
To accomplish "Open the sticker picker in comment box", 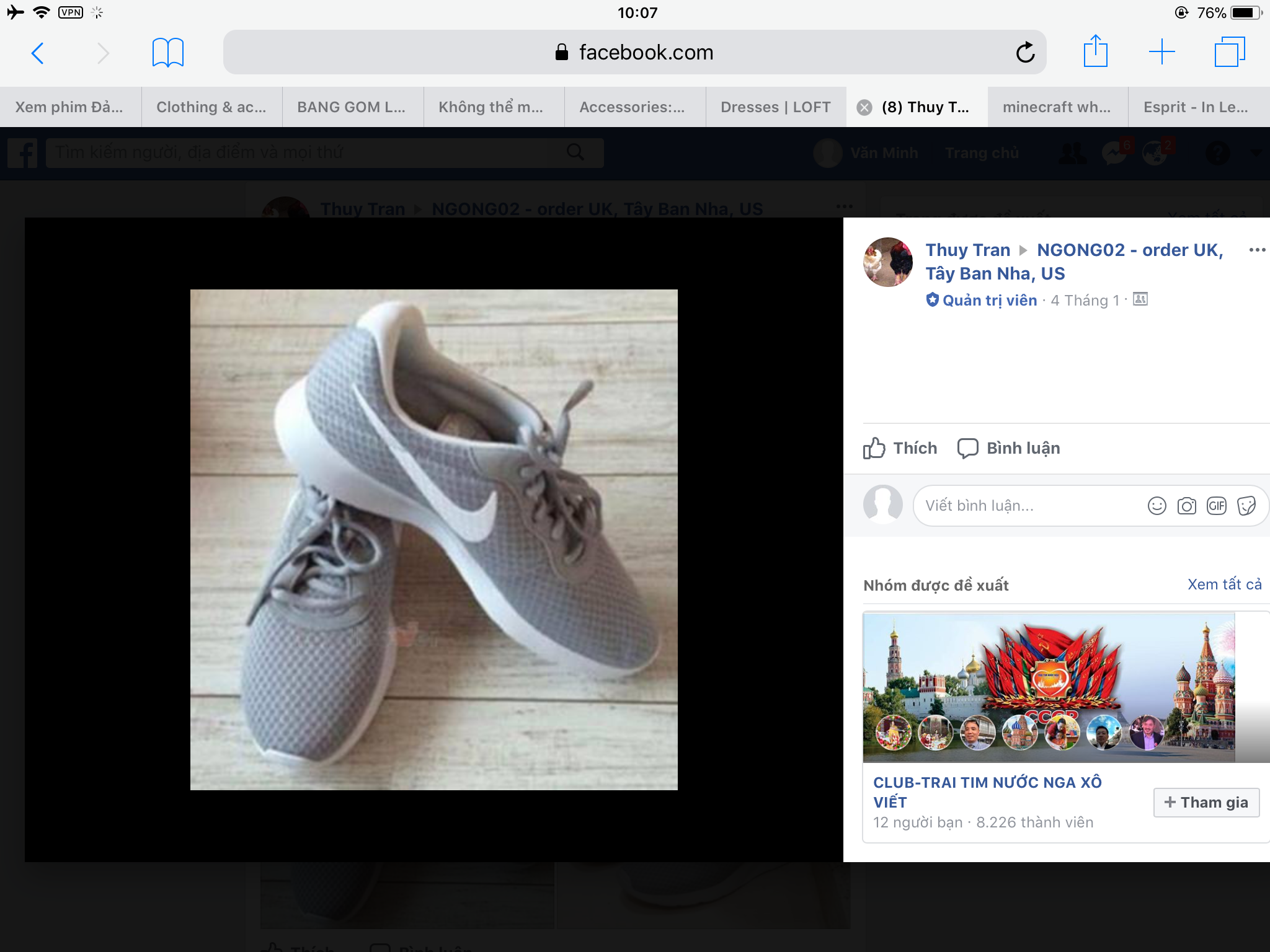I will pos(1246,506).
